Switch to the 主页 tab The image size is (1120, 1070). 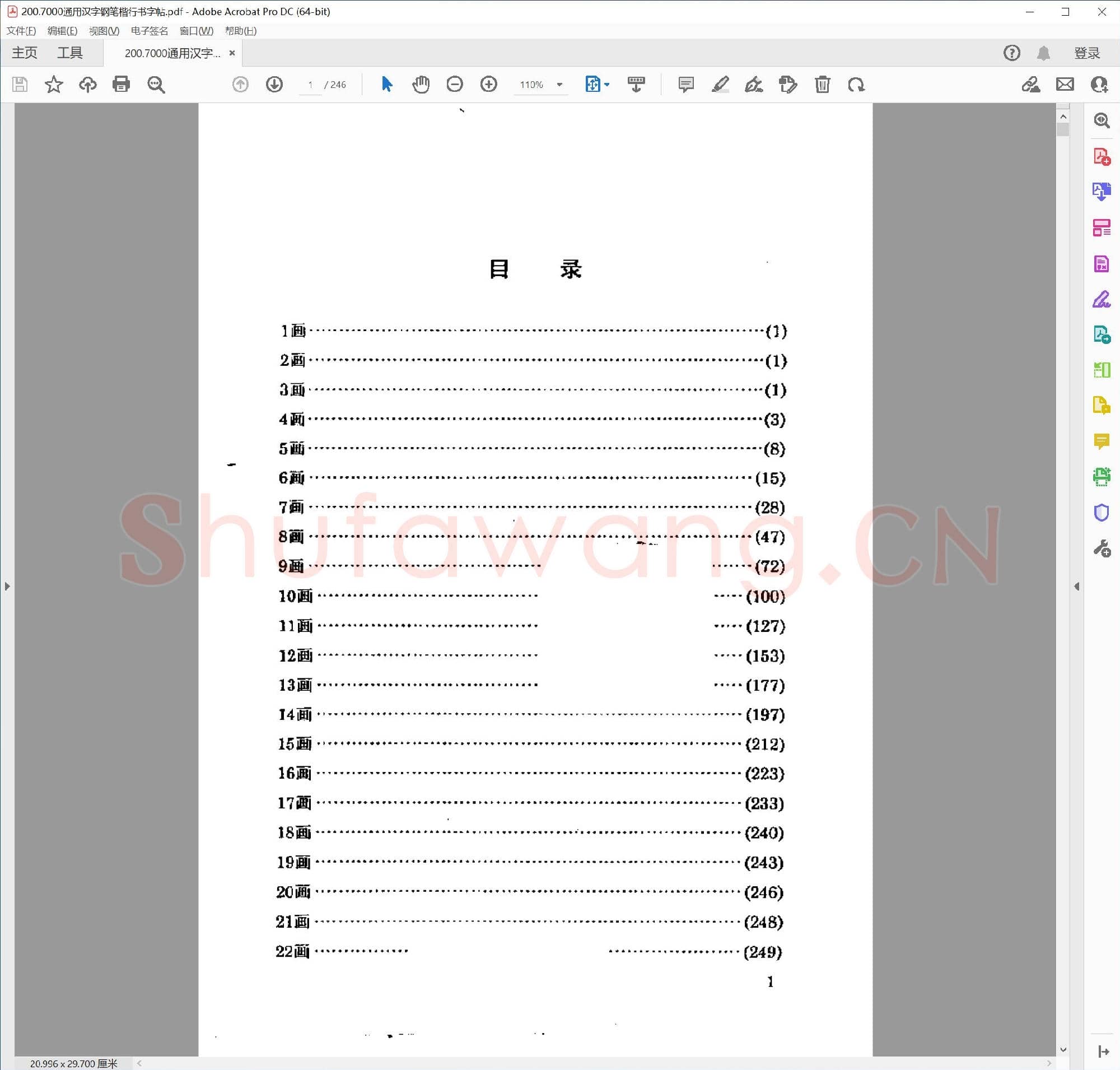24,53
